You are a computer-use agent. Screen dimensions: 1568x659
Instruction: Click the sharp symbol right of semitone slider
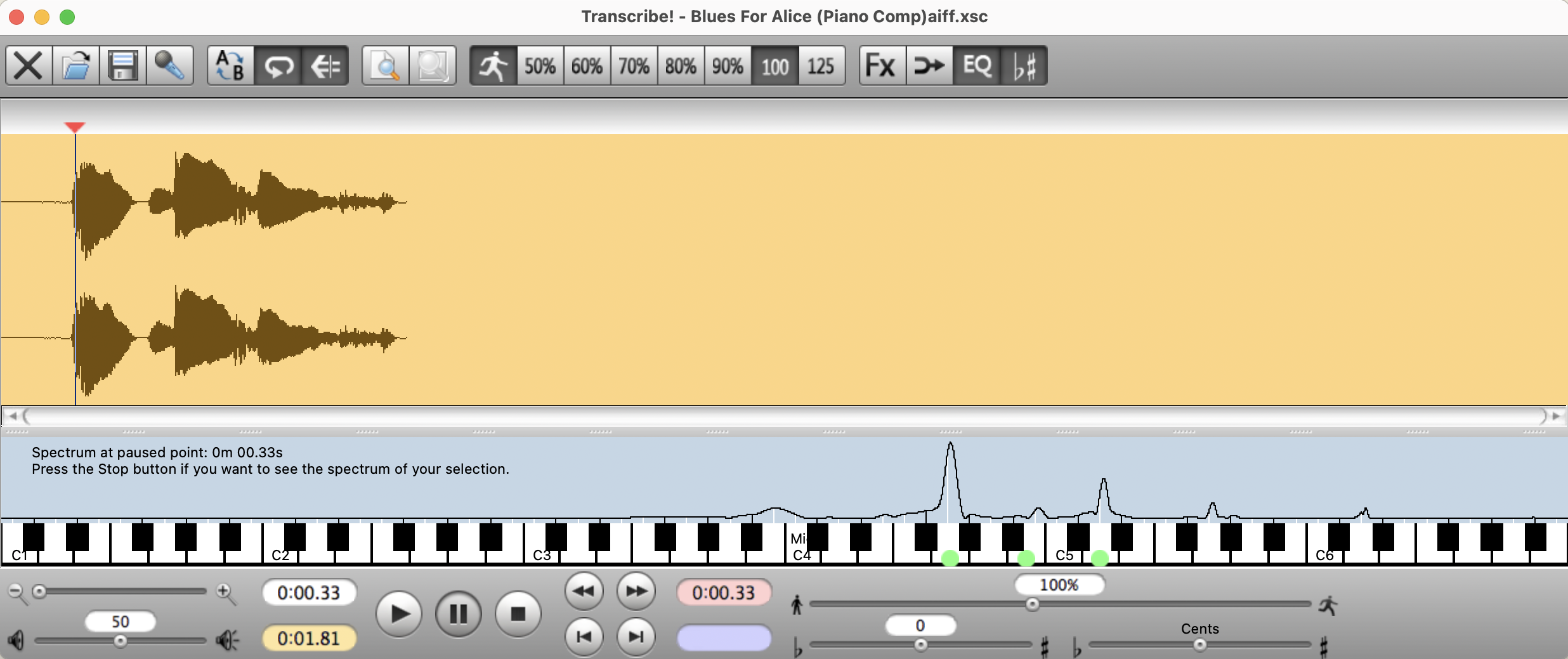1045,648
